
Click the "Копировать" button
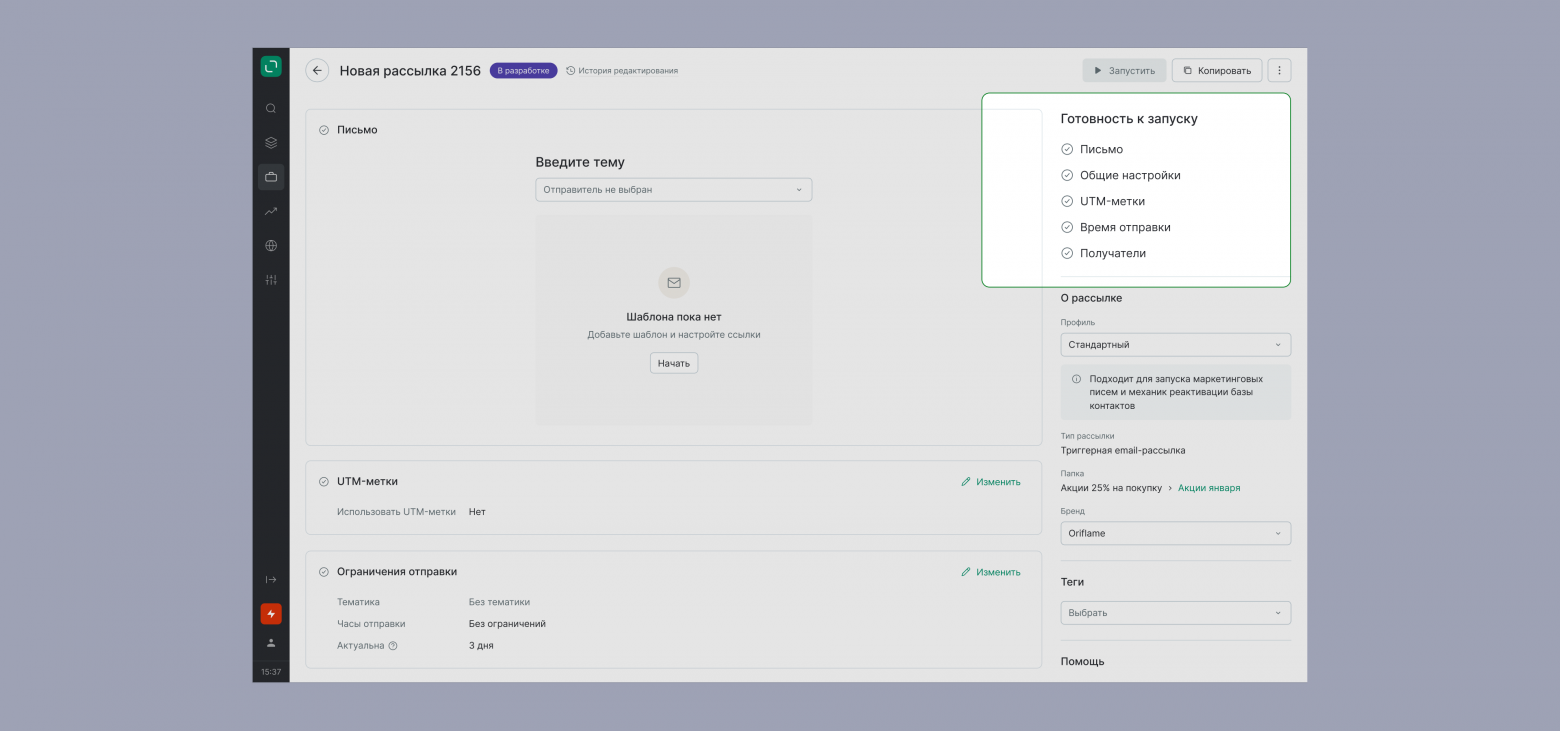click(1216, 71)
